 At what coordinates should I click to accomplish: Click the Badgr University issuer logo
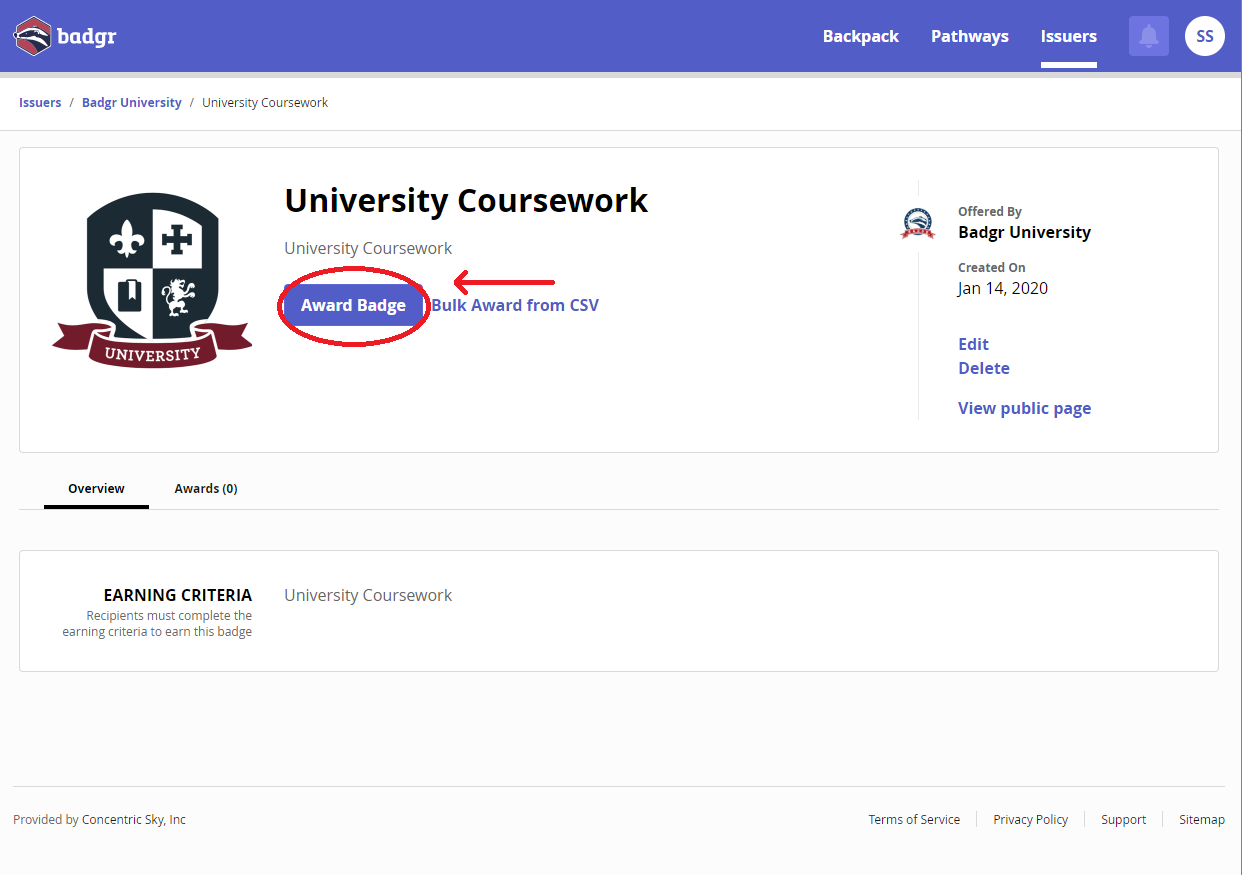[918, 223]
